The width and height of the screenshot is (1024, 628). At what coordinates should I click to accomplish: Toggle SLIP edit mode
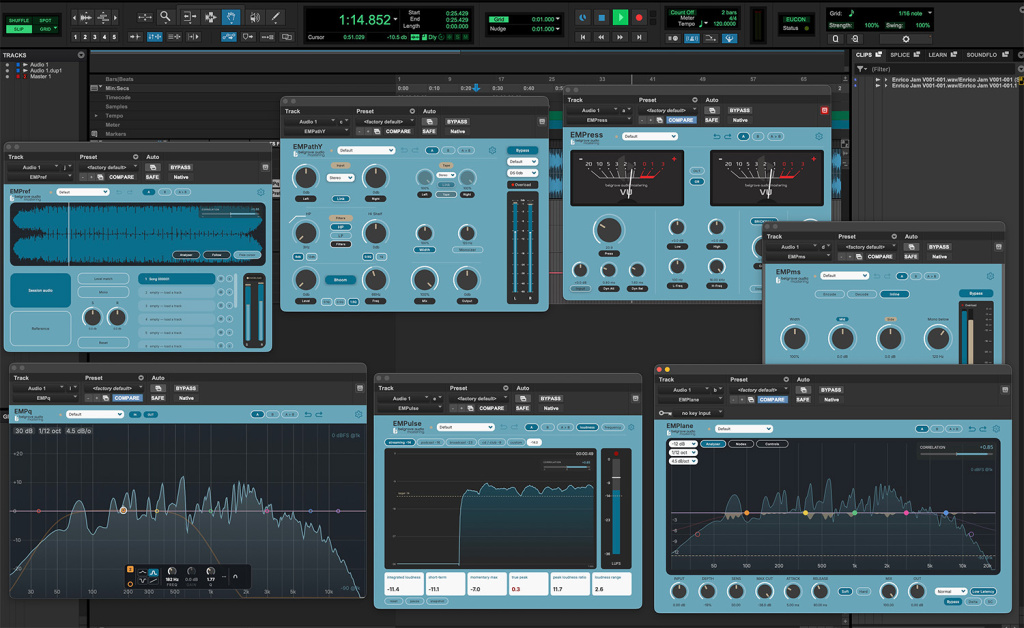(18, 29)
